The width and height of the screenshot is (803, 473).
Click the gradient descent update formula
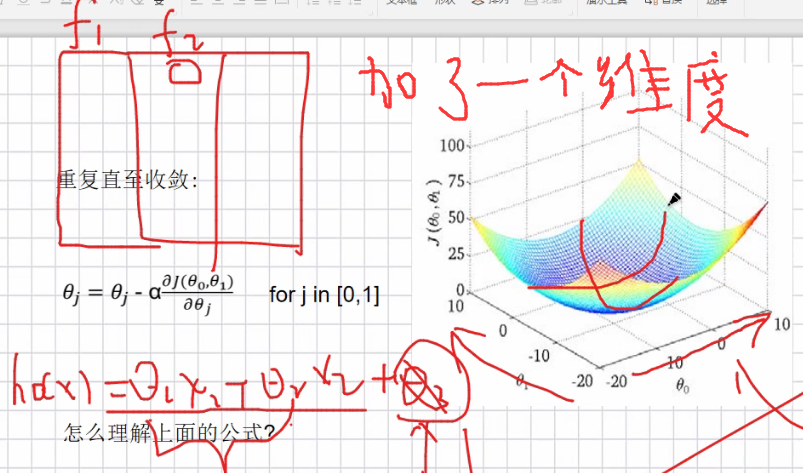pos(148,294)
